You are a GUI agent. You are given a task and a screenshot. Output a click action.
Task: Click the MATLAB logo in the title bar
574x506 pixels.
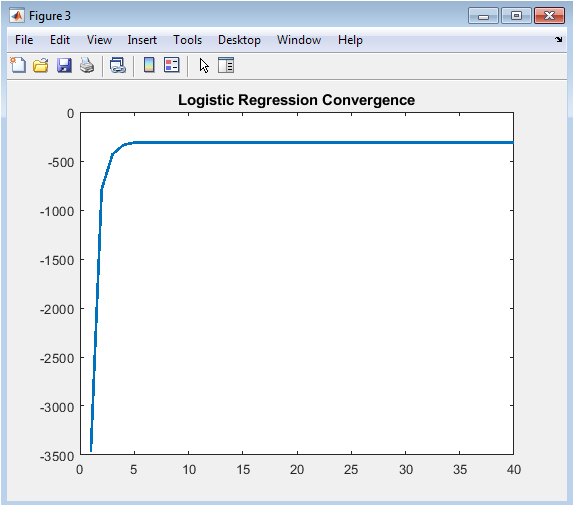(17, 16)
